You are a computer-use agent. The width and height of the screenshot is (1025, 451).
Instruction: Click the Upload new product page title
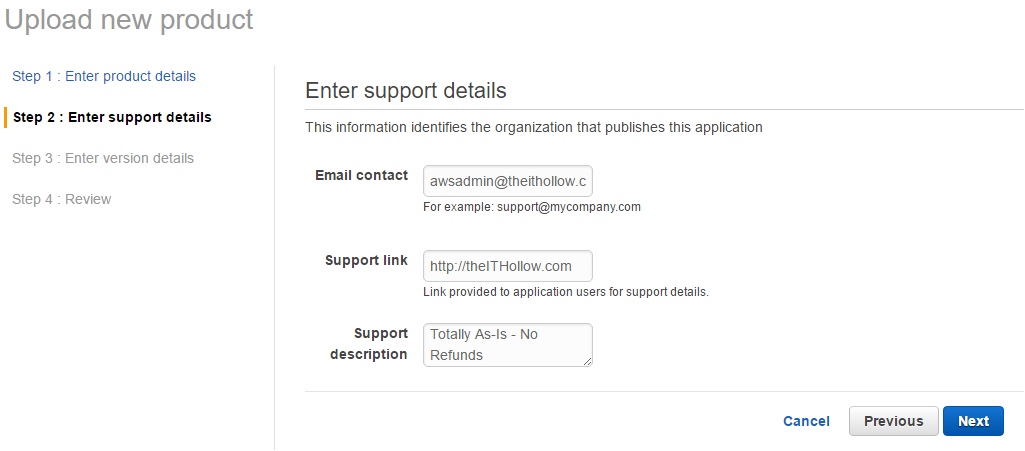click(x=129, y=19)
